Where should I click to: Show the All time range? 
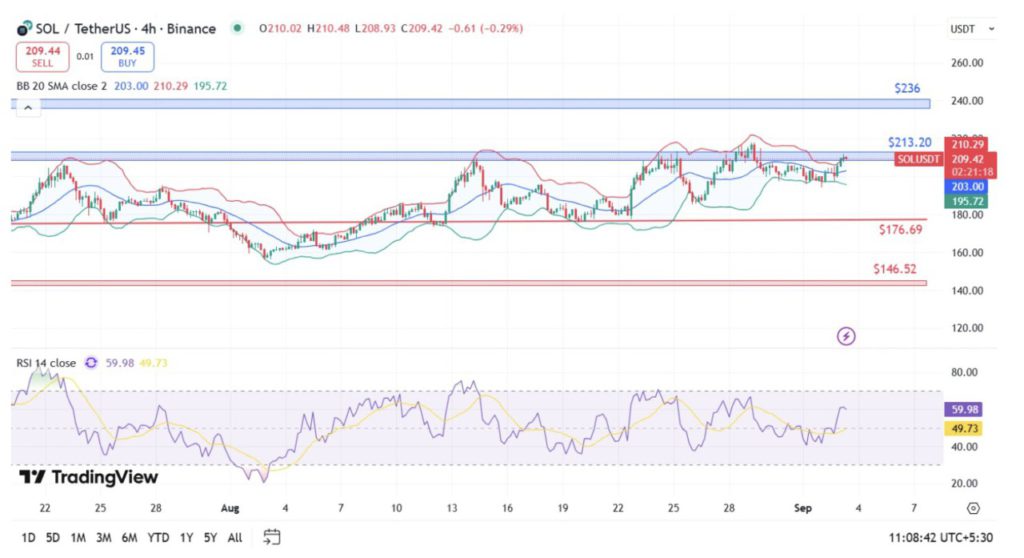235,537
